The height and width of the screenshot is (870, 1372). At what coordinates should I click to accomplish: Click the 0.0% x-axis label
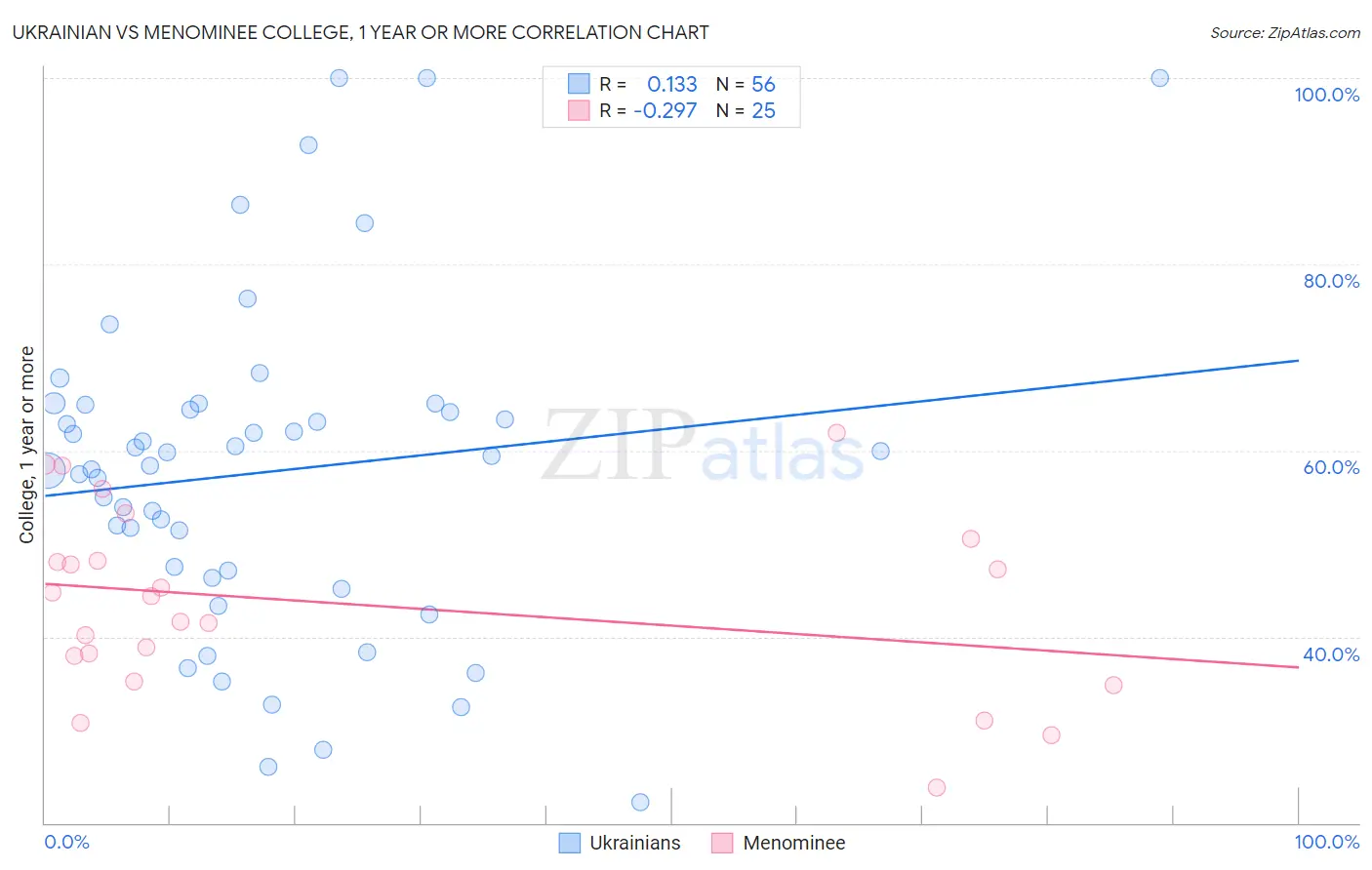tap(66, 842)
